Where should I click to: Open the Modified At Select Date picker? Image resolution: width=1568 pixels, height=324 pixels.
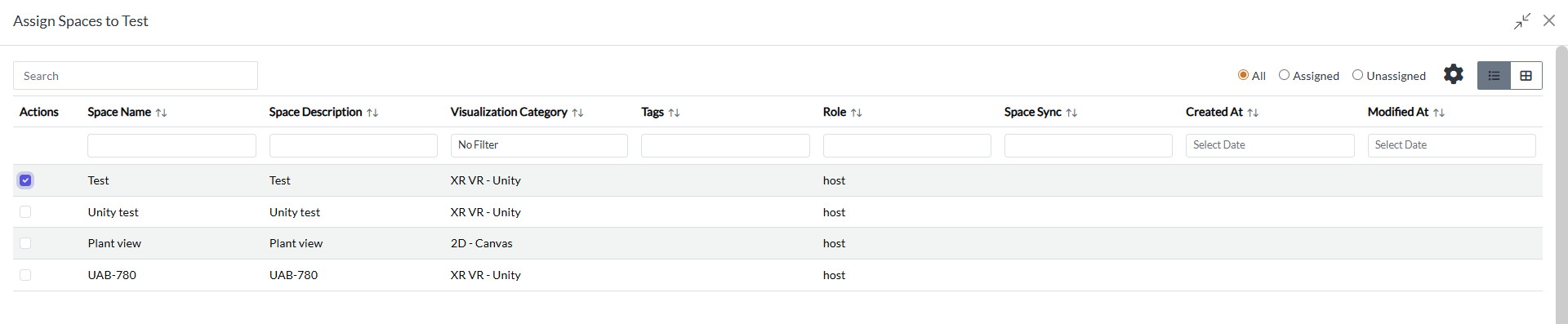pos(1451,145)
